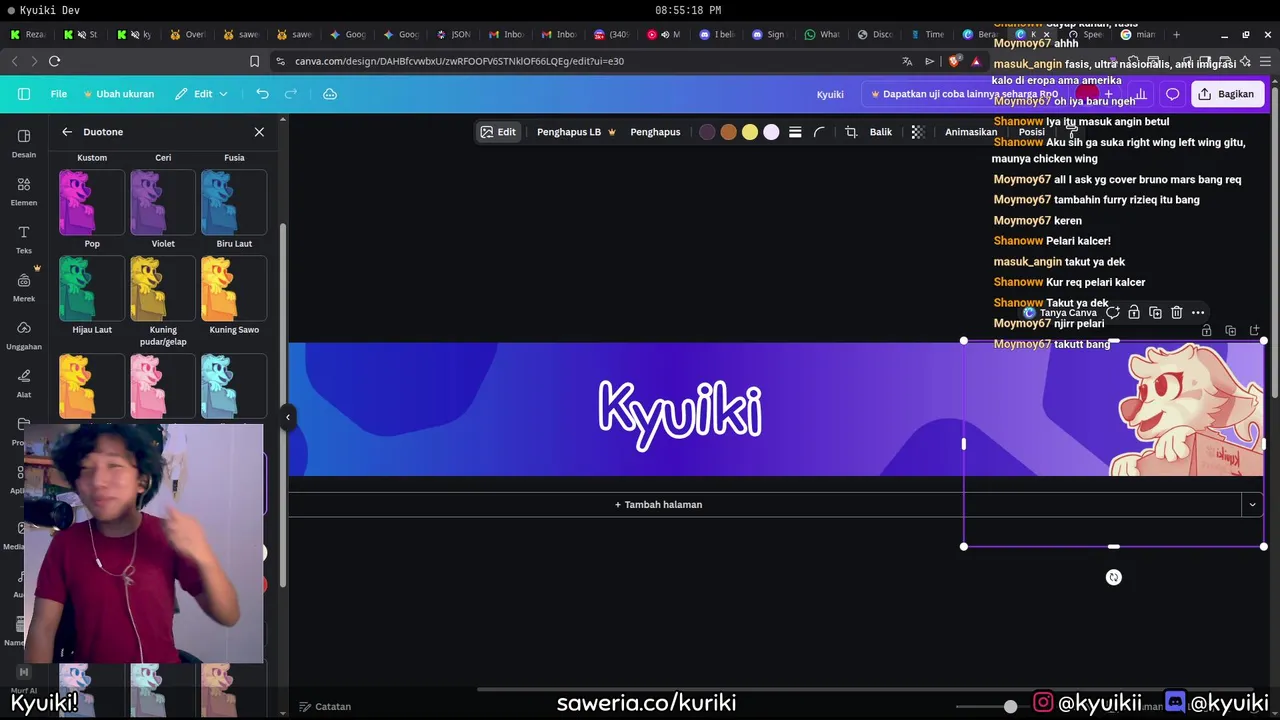Viewport: 1280px width, 720px height.
Task: Reload the page in the browser
Action: (54, 61)
